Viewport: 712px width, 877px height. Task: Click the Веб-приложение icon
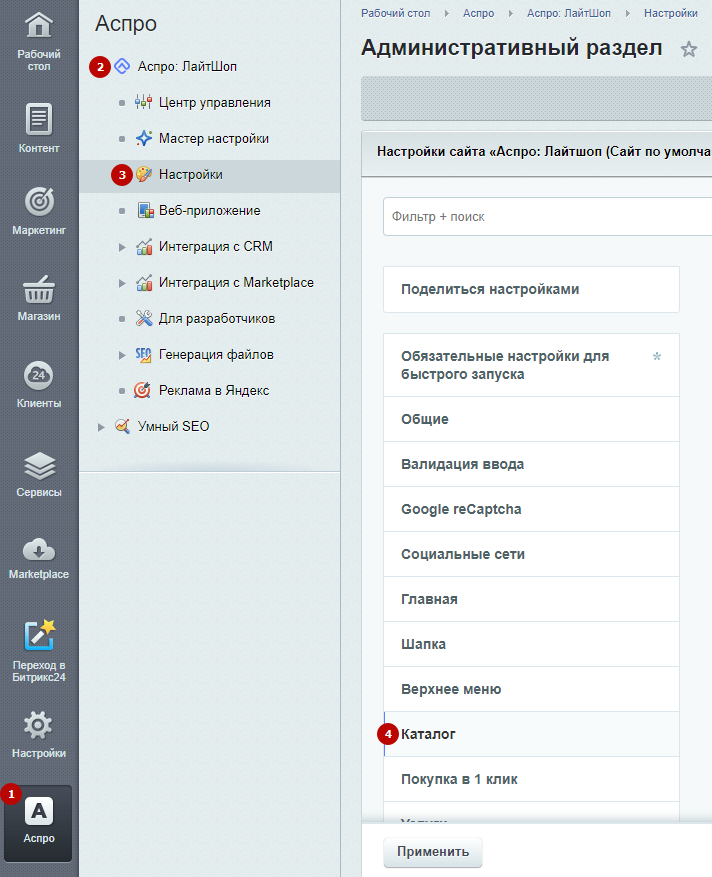145,210
